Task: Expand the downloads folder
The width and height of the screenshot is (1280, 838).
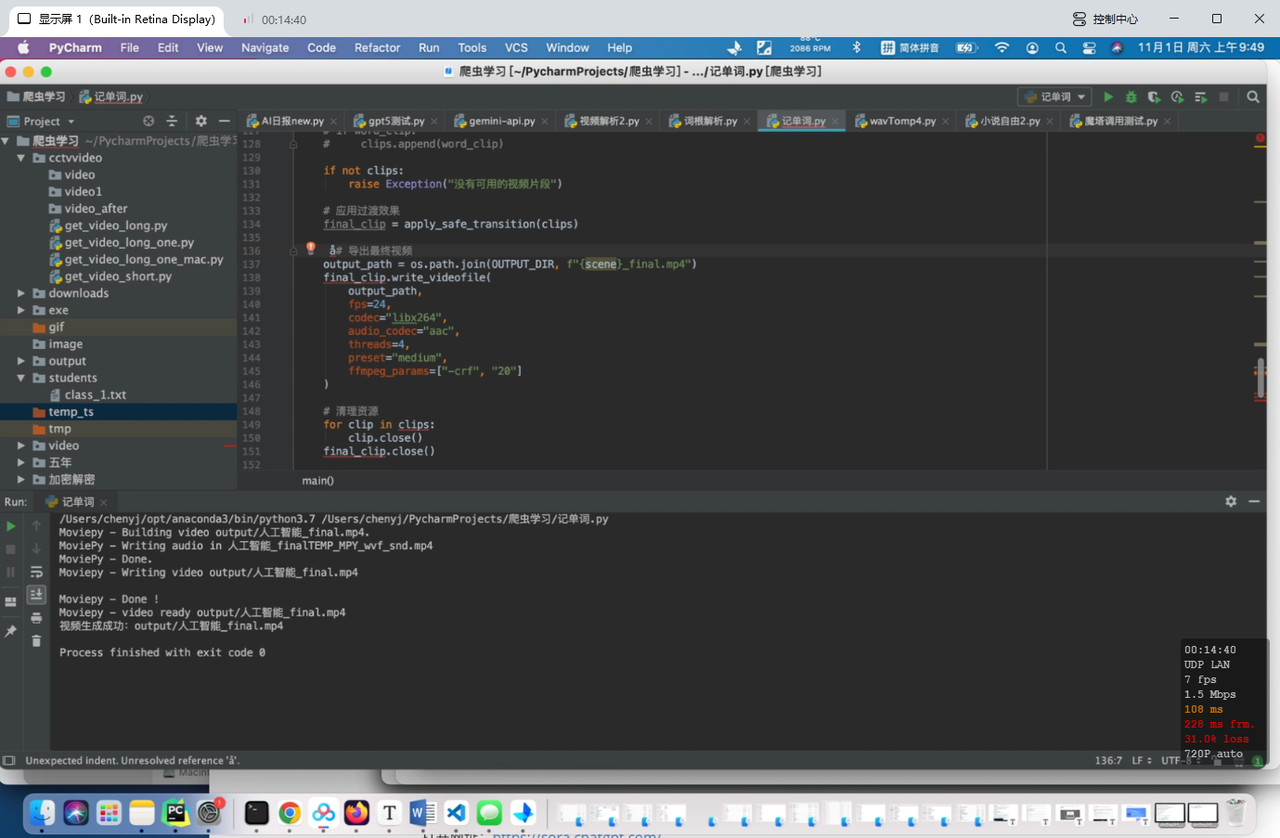Action: (21, 293)
